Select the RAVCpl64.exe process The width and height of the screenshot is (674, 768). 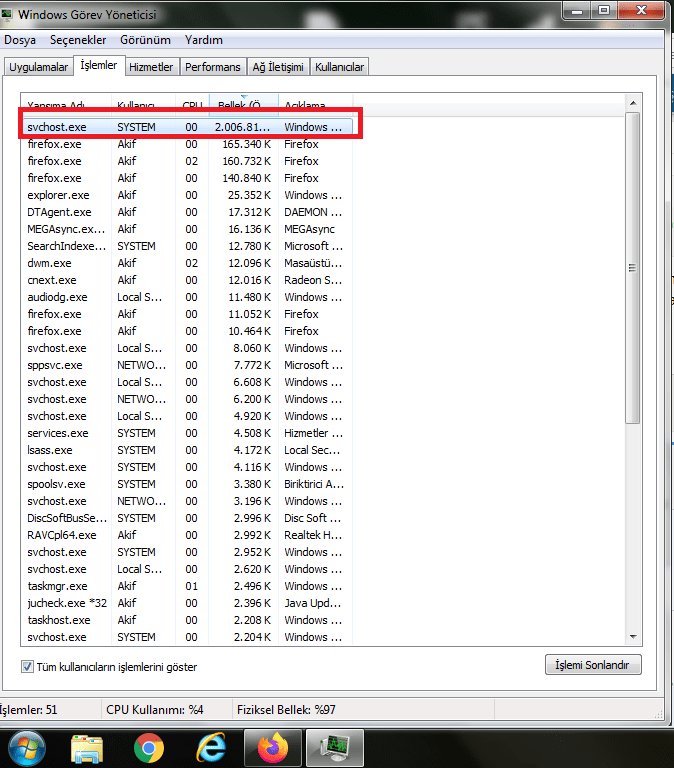tap(187, 535)
